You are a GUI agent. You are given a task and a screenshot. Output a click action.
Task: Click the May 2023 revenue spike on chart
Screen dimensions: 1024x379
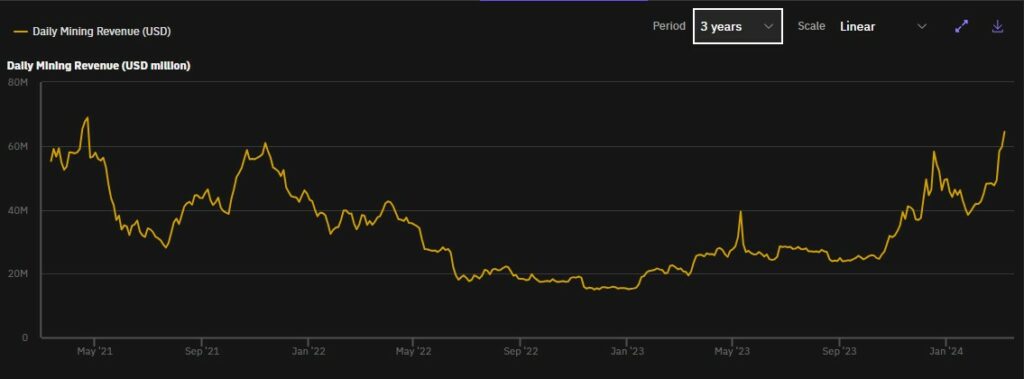click(741, 212)
